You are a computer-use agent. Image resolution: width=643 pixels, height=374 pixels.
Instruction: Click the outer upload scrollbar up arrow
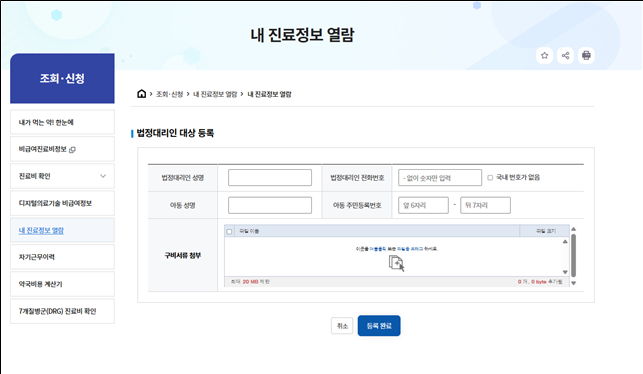pos(574,229)
